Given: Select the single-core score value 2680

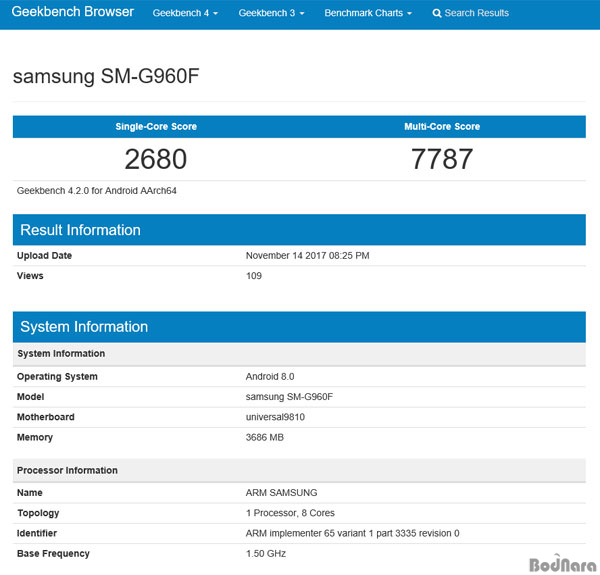Looking at the screenshot, I should coord(156,159).
